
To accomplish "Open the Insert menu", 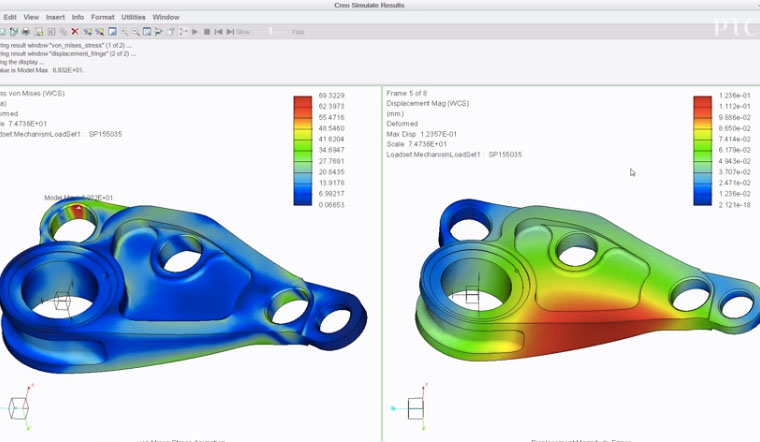I will point(55,17).
